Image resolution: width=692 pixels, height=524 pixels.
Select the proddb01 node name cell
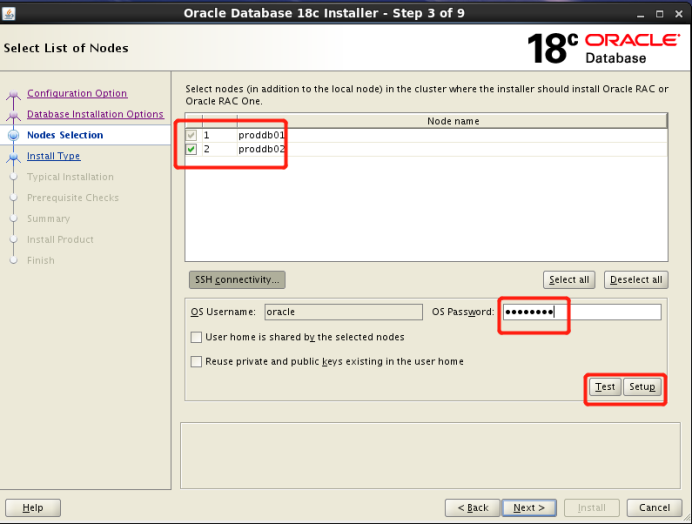[452, 135]
